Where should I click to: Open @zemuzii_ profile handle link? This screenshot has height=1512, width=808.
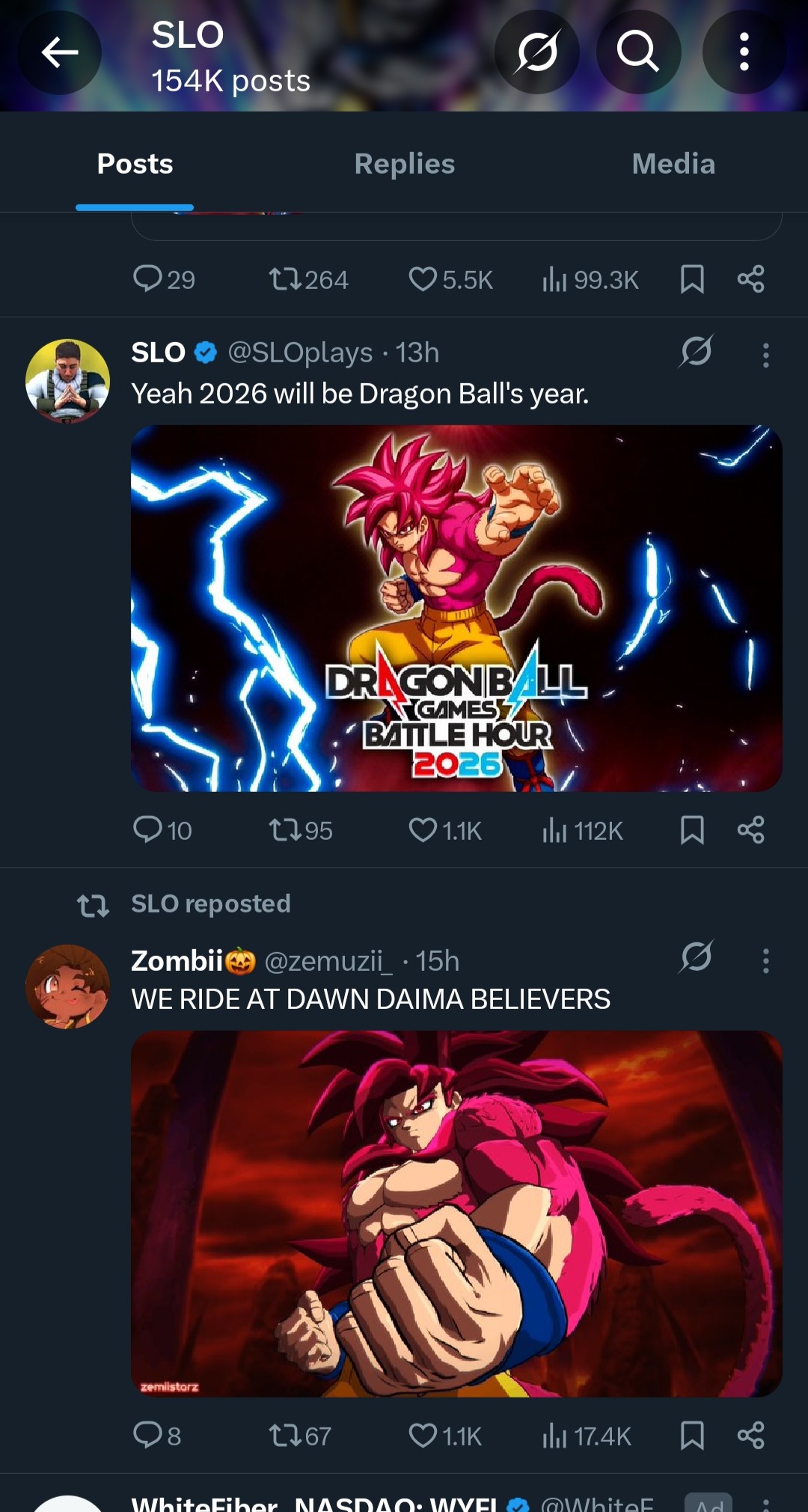click(x=328, y=961)
